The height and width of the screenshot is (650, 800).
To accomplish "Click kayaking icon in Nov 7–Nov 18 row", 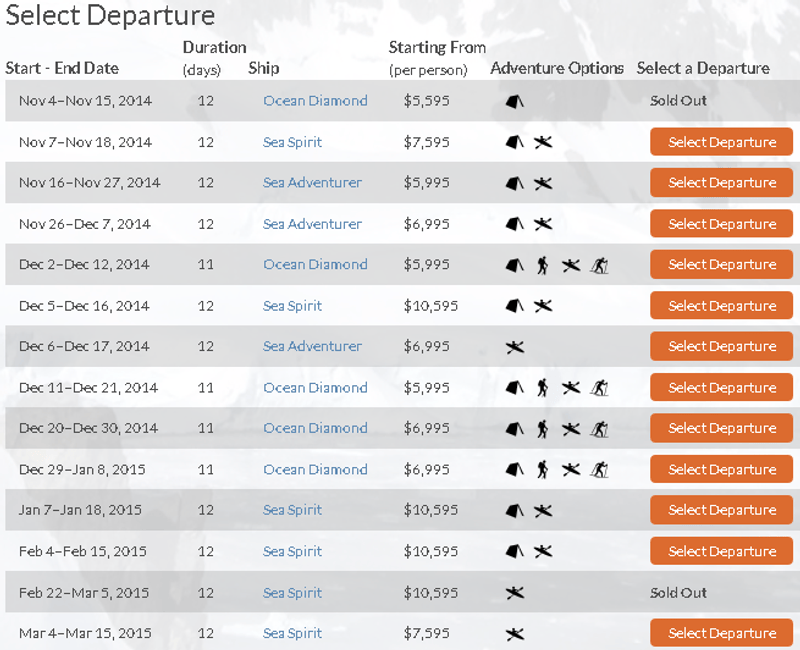I will (543, 142).
